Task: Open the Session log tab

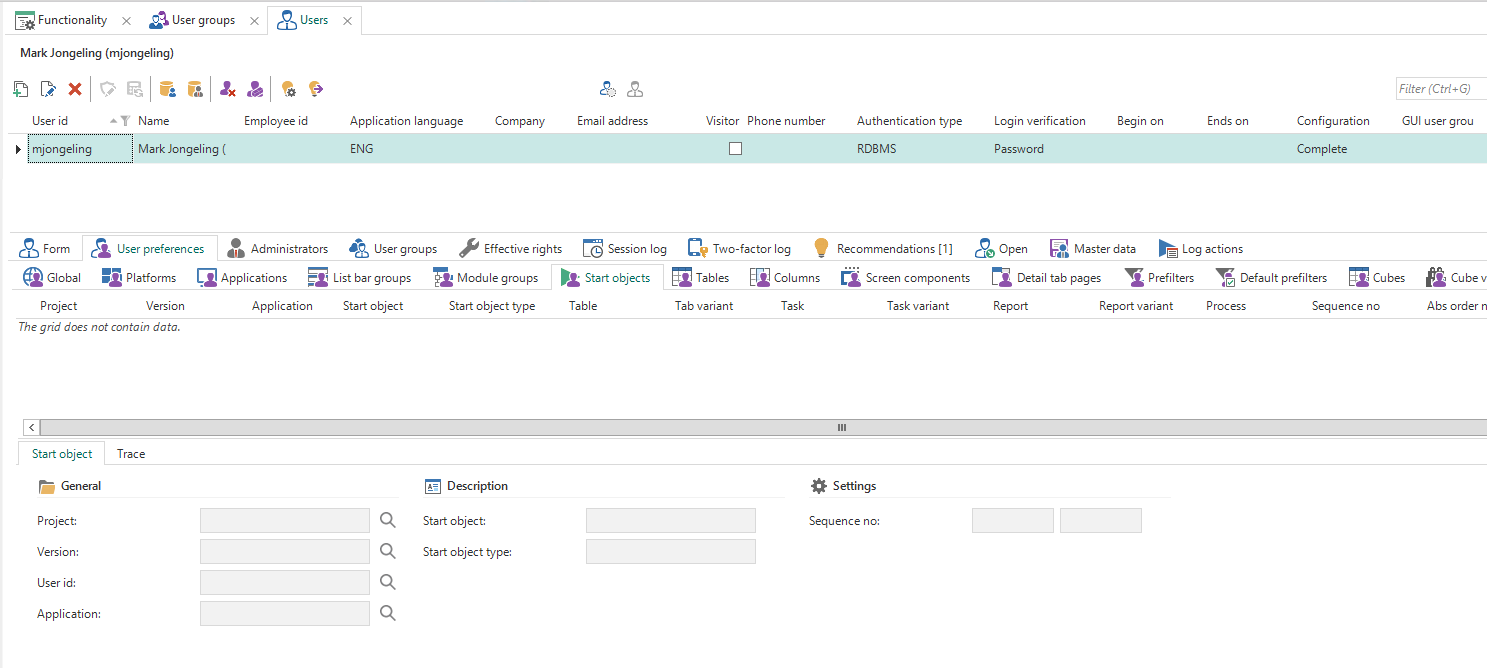Action: (x=624, y=248)
